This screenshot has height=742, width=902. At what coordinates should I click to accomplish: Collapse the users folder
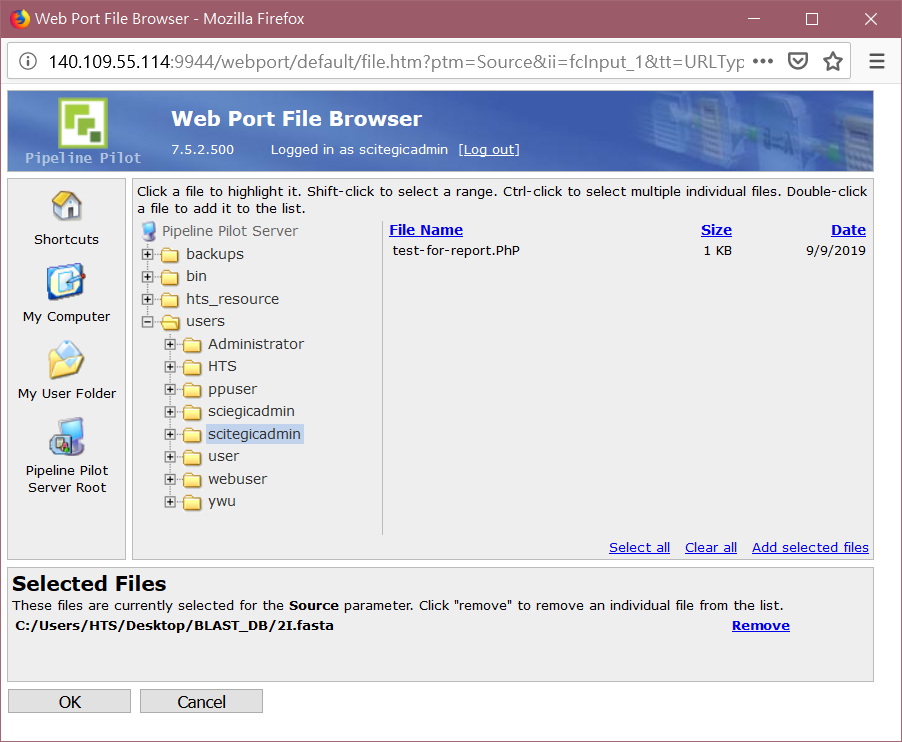pos(148,322)
